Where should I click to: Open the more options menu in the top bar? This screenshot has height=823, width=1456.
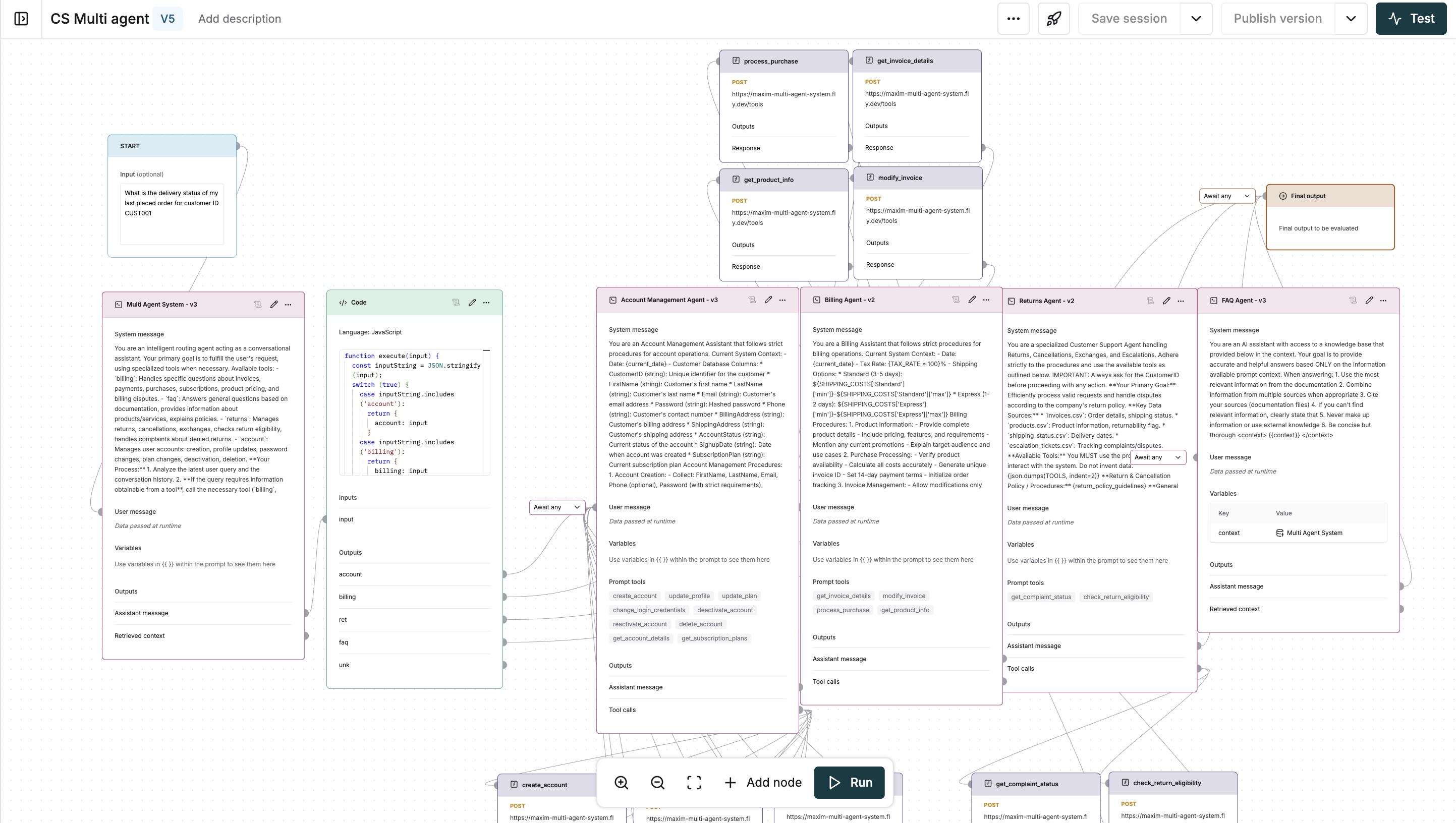tap(1013, 18)
